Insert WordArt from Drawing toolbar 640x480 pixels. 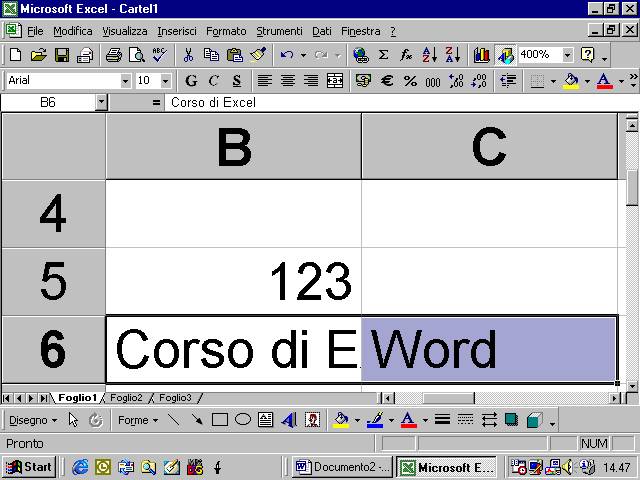point(289,420)
